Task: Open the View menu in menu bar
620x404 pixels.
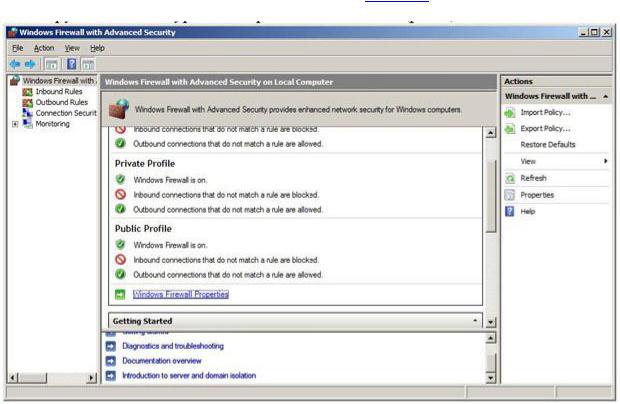Action: coord(72,48)
